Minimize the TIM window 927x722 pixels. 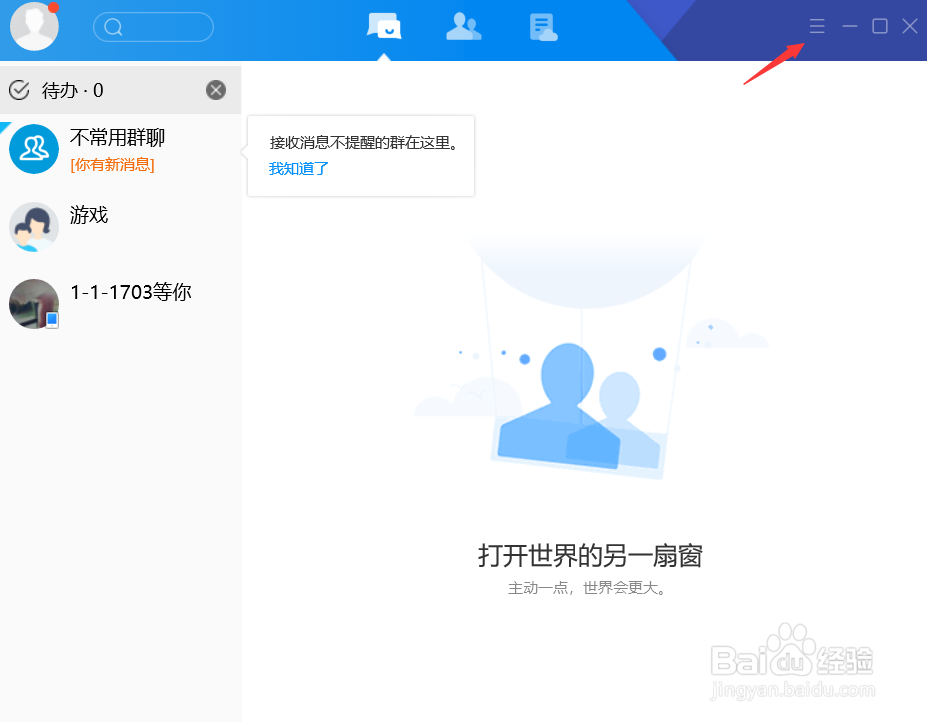pyautogui.click(x=850, y=26)
